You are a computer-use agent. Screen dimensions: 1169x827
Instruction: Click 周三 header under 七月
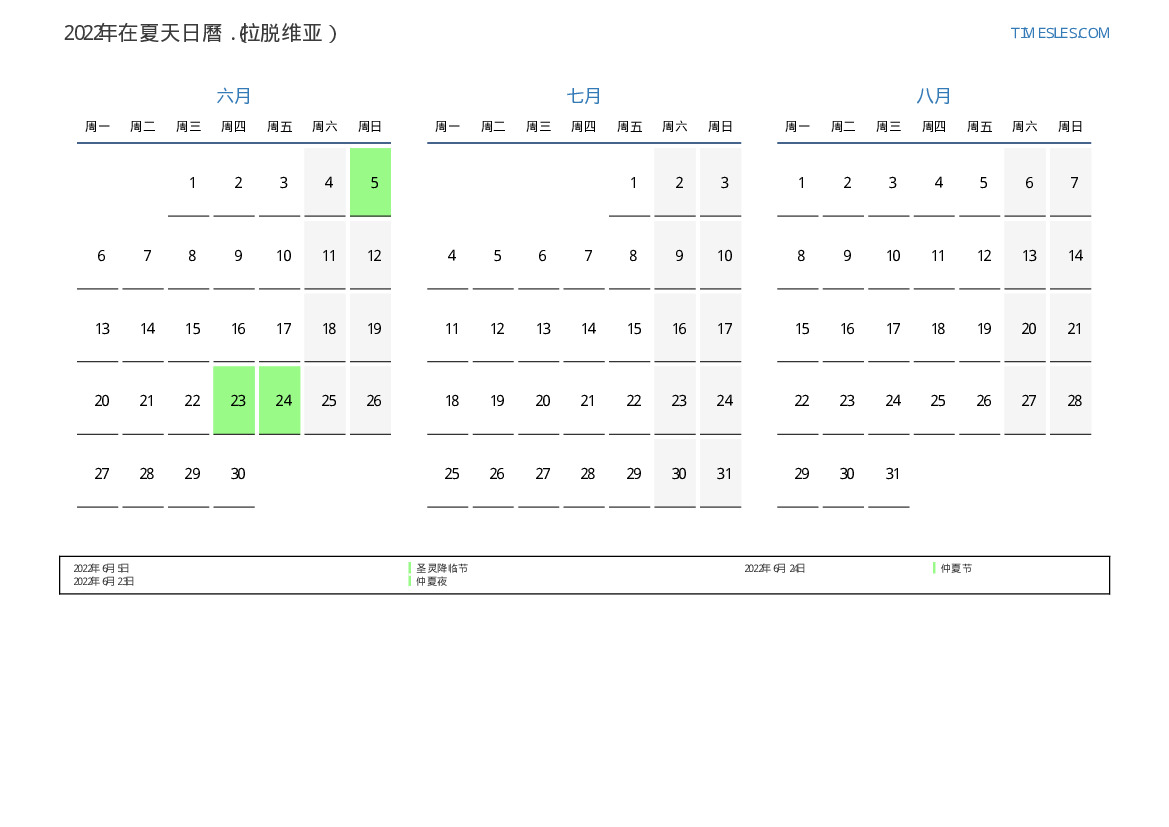(538, 127)
